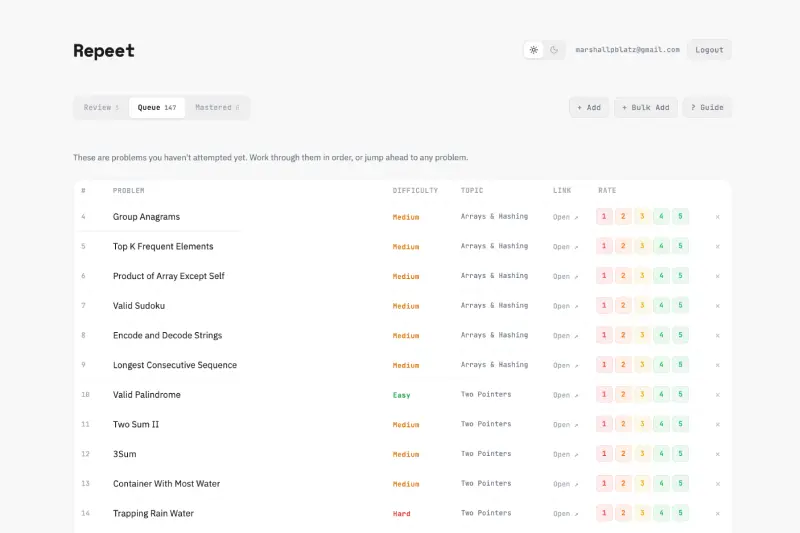Open the Guide help button
Viewport: 800px width, 533px height.
click(707, 108)
